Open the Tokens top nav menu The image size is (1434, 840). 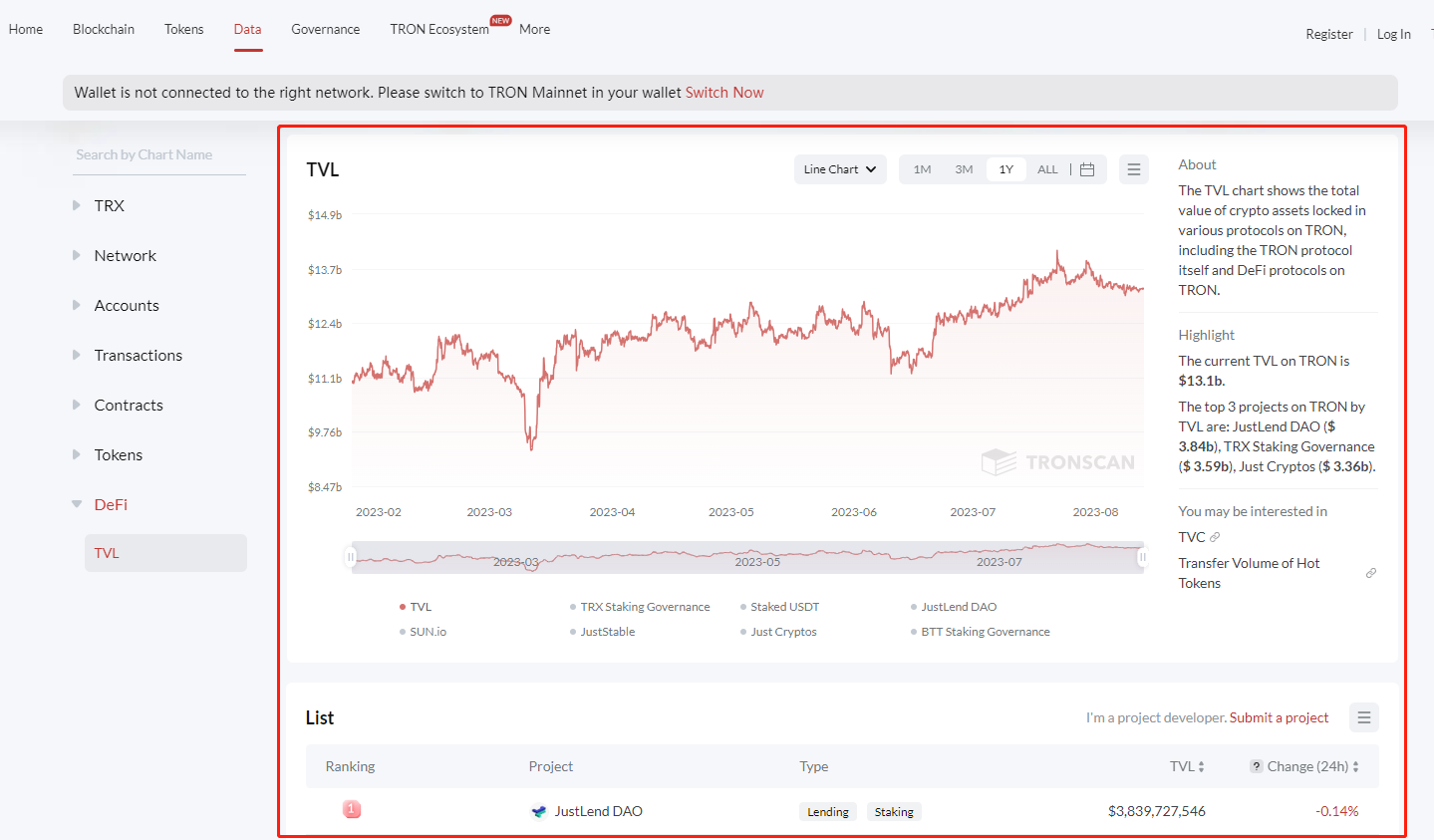coord(184,29)
